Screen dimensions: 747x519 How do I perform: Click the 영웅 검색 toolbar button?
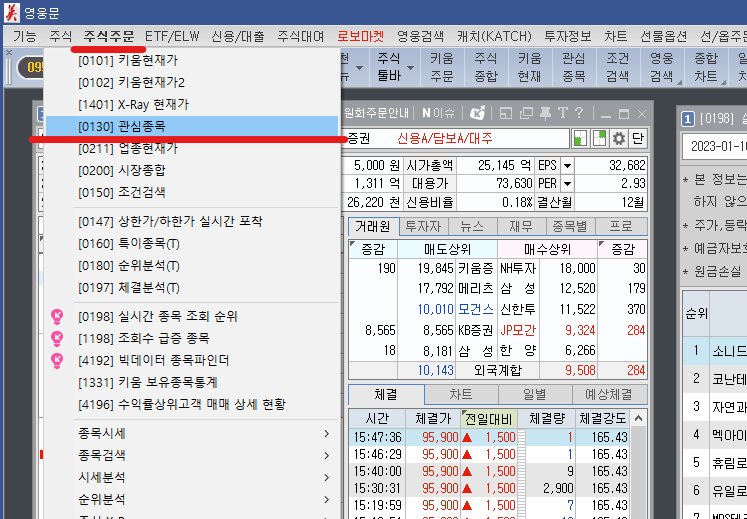click(662, 68)
